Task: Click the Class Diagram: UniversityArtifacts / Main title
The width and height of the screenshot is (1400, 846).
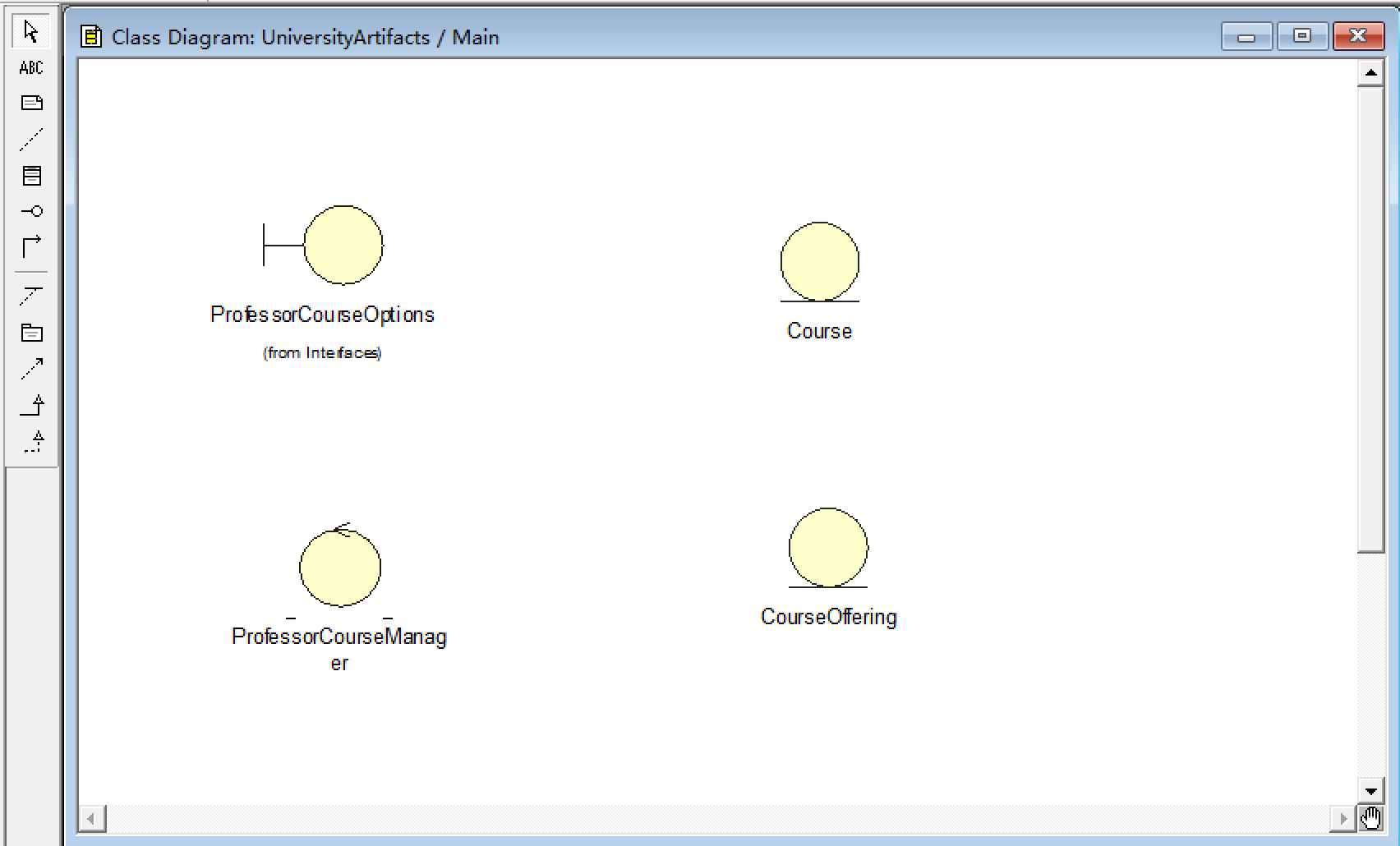Action: tap(306, 37)
